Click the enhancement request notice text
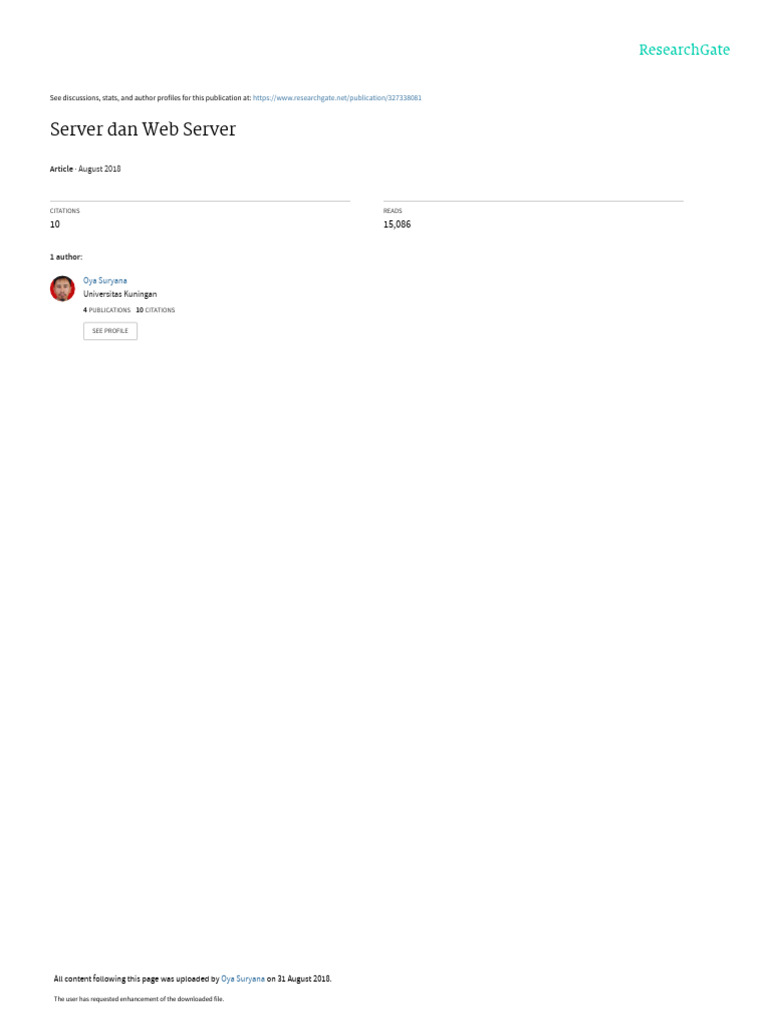 coord(138,999)
